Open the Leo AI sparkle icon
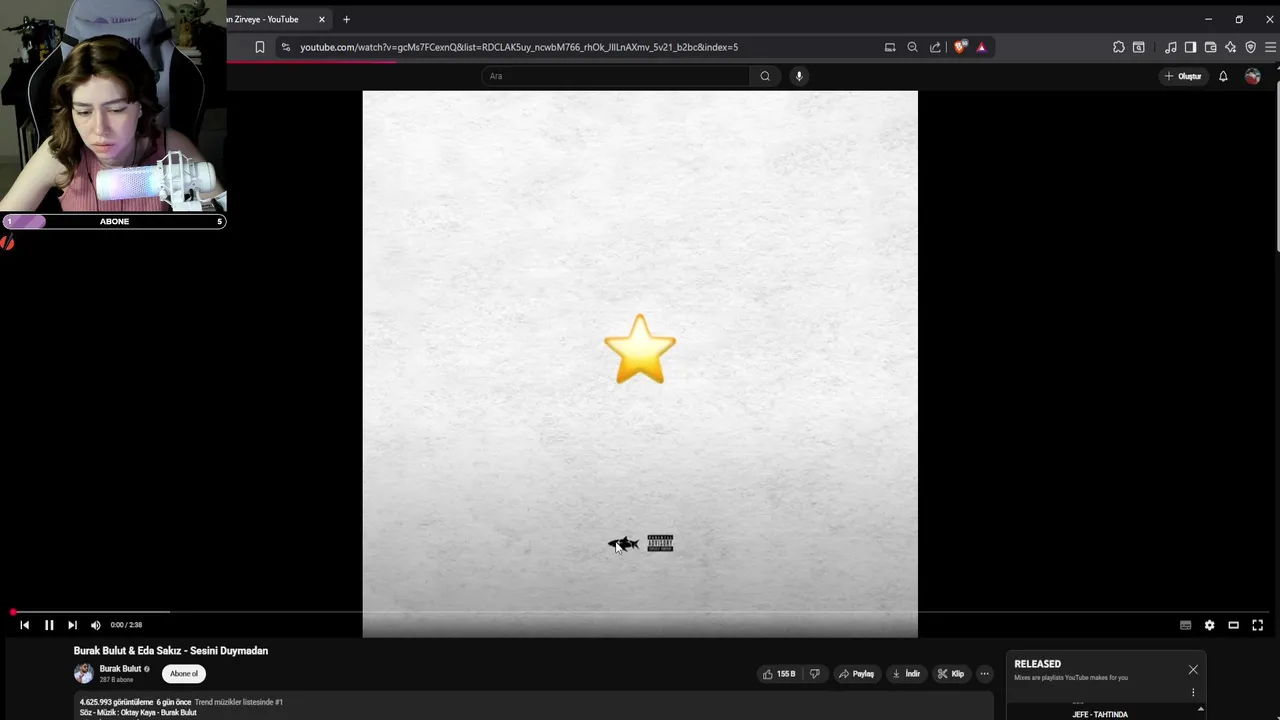 click(x=1230, y=47)
